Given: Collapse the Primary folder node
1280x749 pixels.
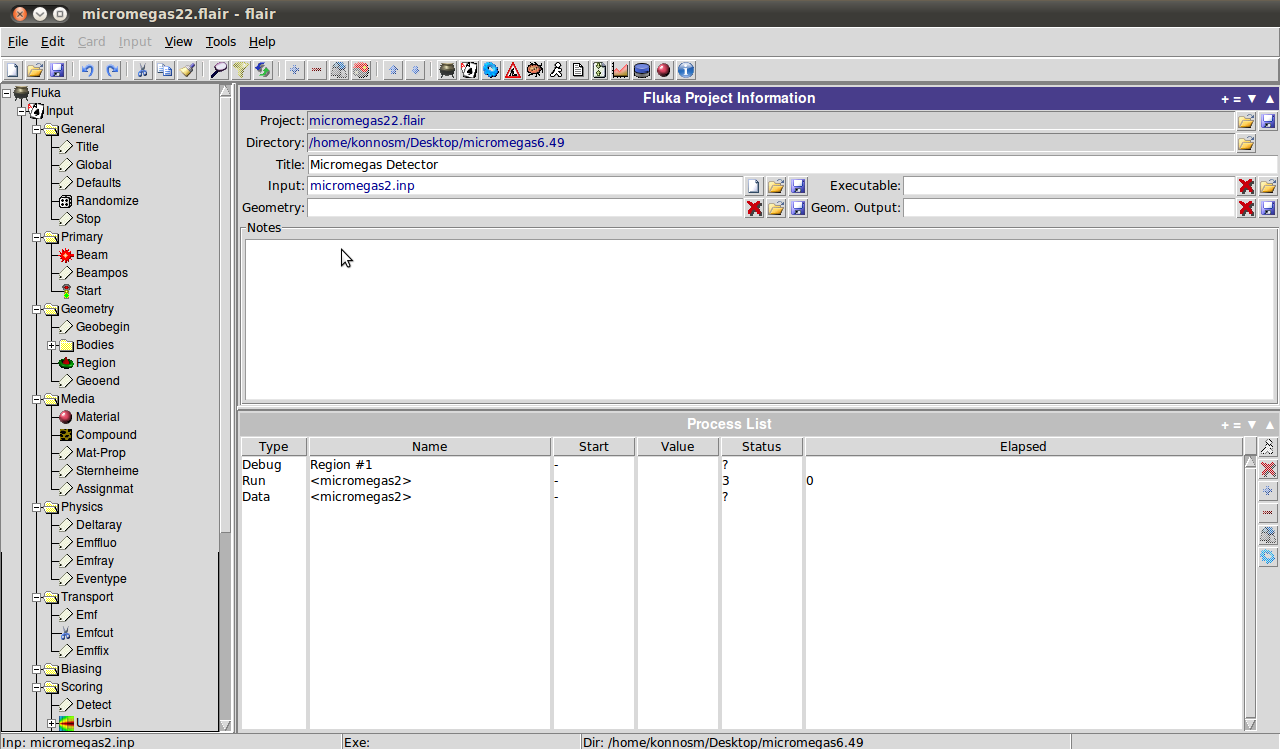Looking at the screenshot, I should click(x=37, y=237).
